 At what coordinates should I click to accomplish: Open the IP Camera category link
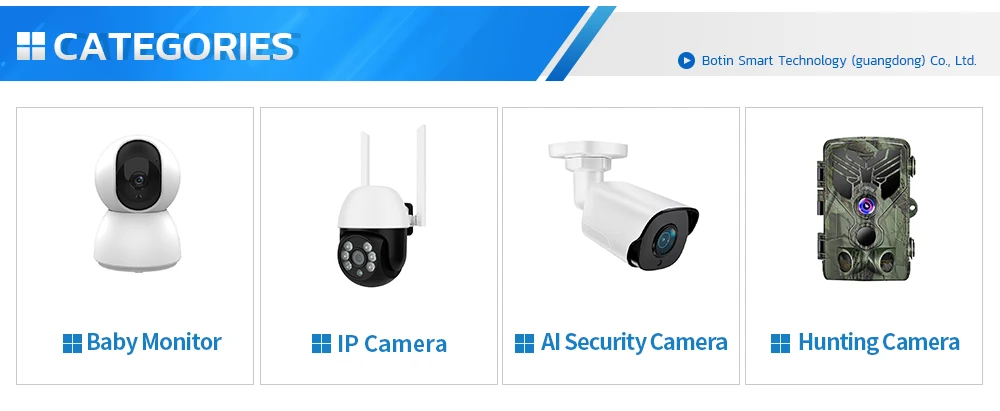pyautogui.click(x=392, y=344)
